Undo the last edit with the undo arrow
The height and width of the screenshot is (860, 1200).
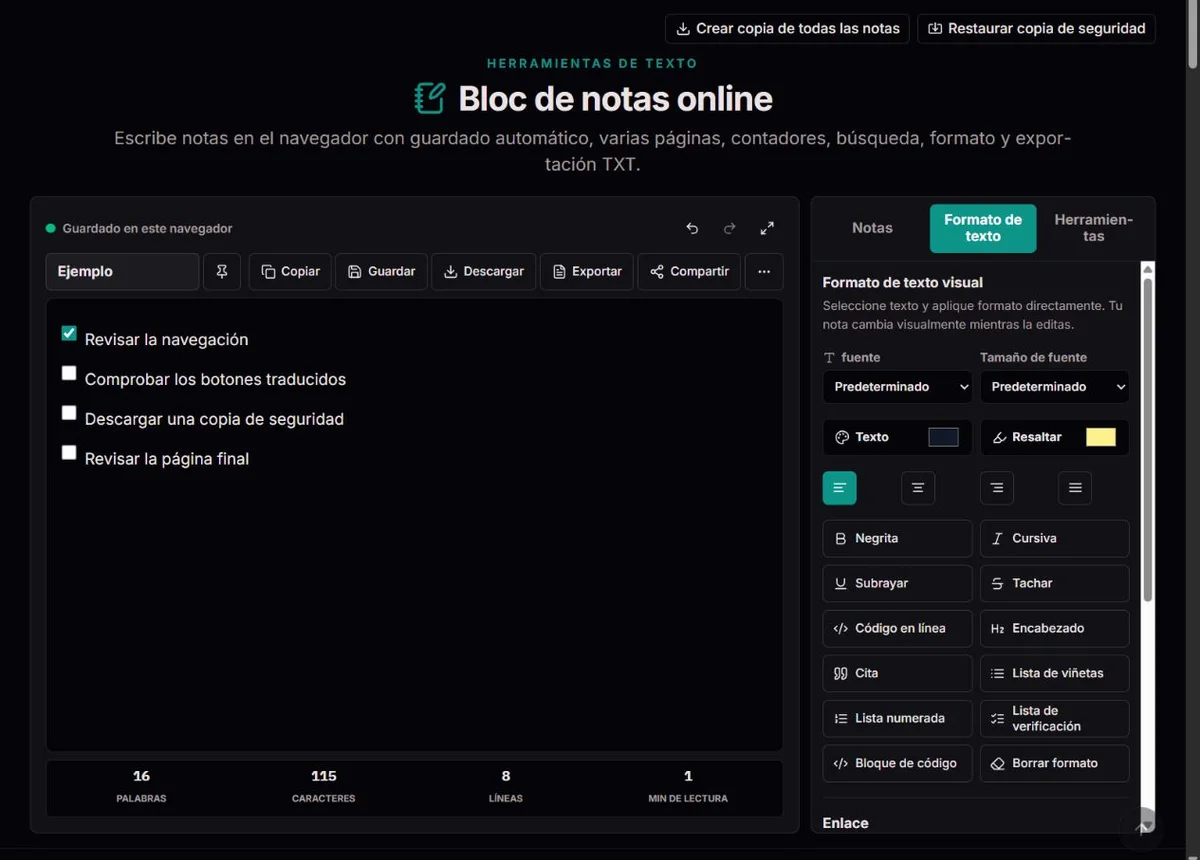pyautogui.click(x=692, y=228)
